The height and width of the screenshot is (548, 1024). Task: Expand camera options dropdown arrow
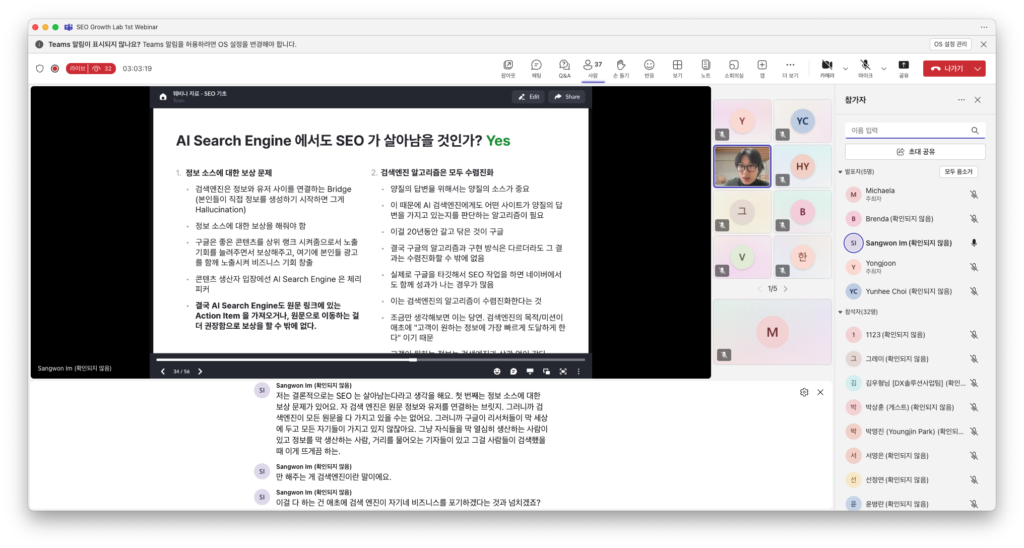[845, 69]
